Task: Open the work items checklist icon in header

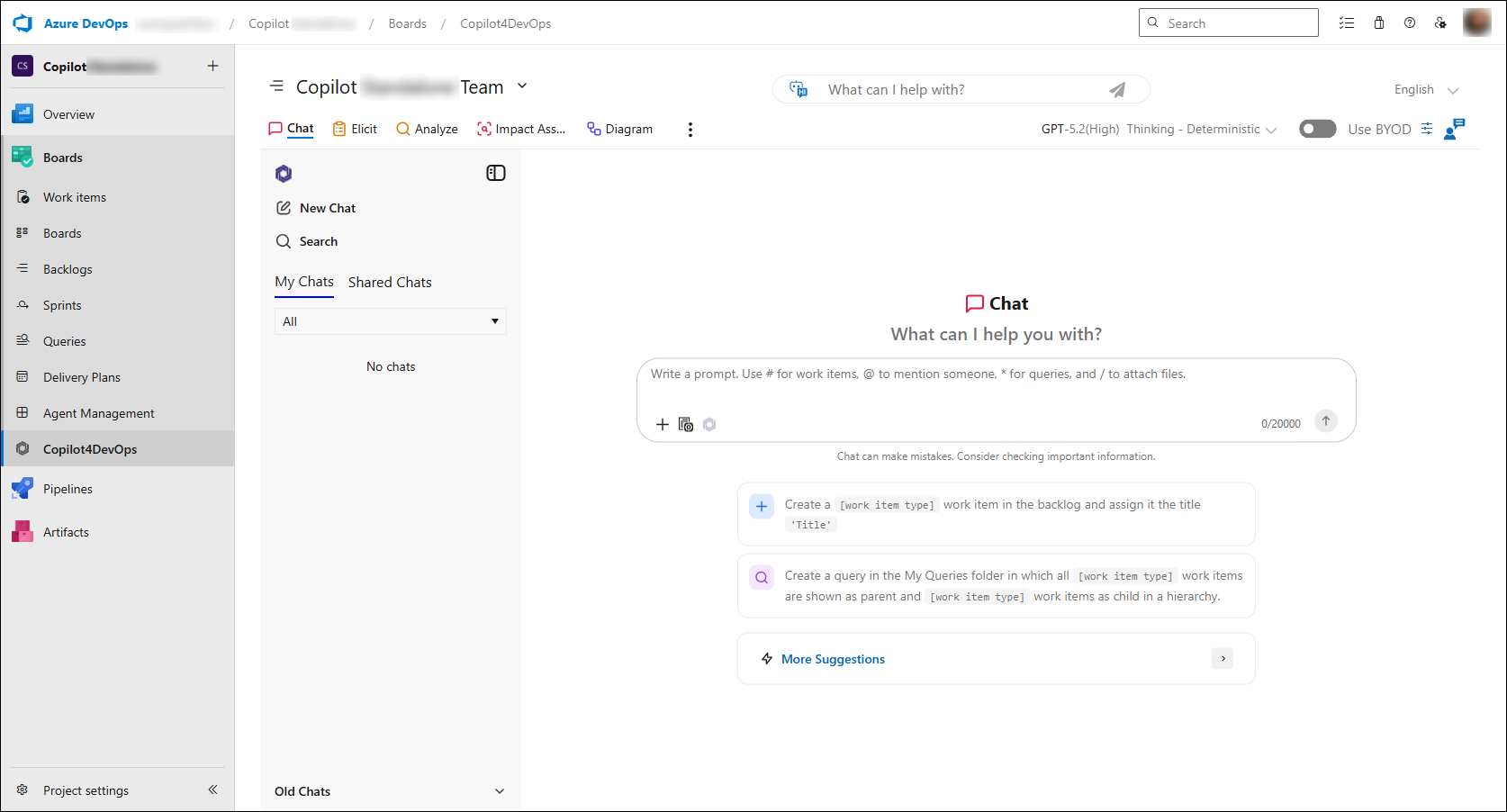Action: [1347, 23]
